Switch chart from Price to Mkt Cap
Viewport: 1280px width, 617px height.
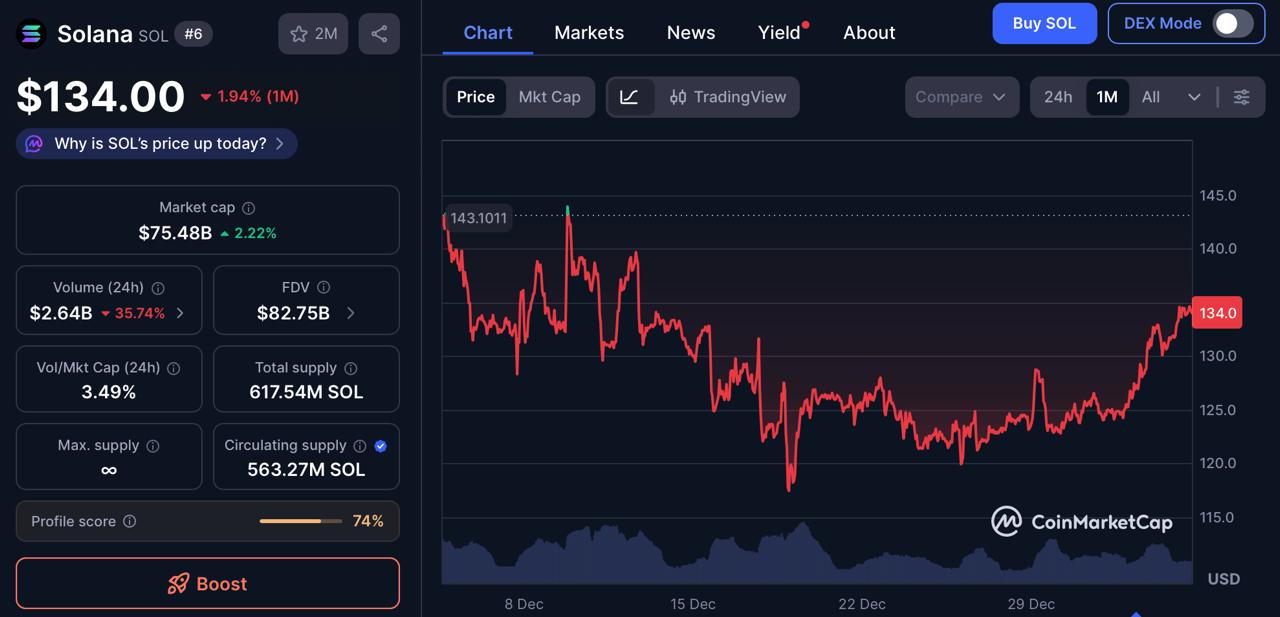pyautogui.click(x=549, y=97)
